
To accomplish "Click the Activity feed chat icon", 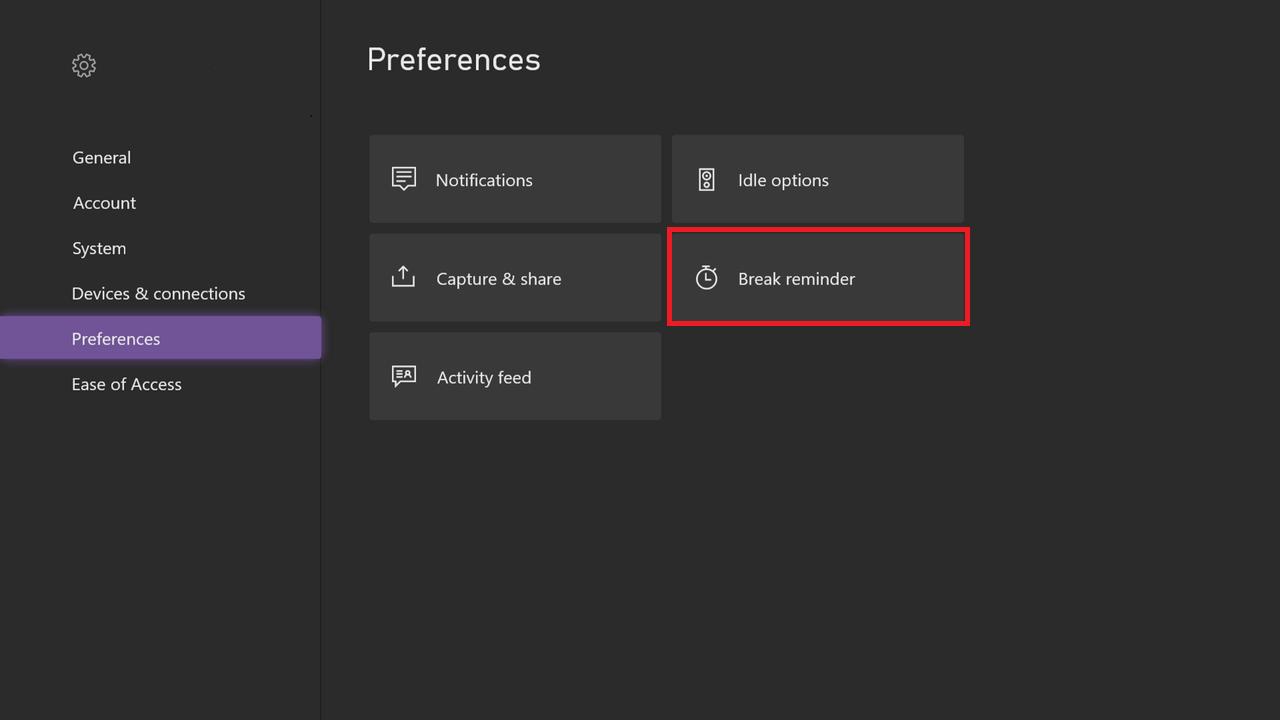I will [x=404, y=376].
